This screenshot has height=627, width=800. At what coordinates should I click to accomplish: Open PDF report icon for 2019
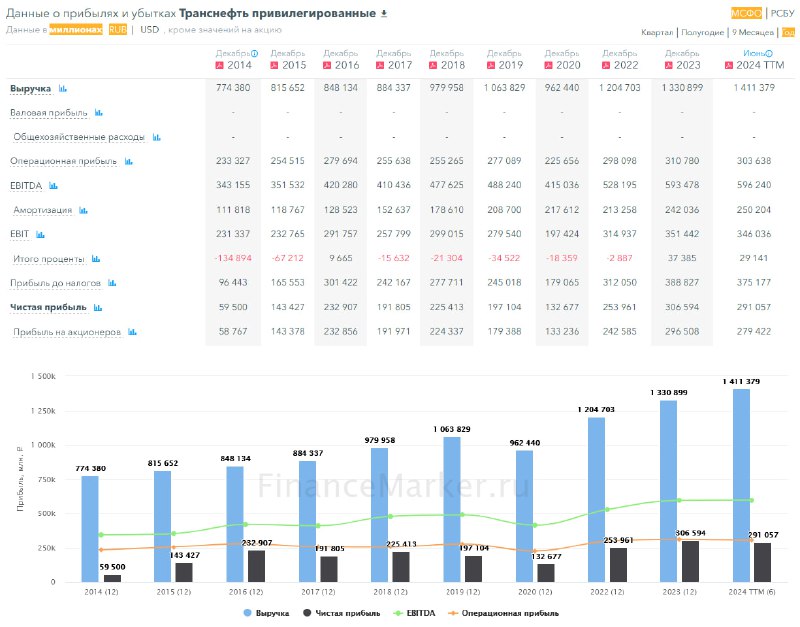[491, 65]
